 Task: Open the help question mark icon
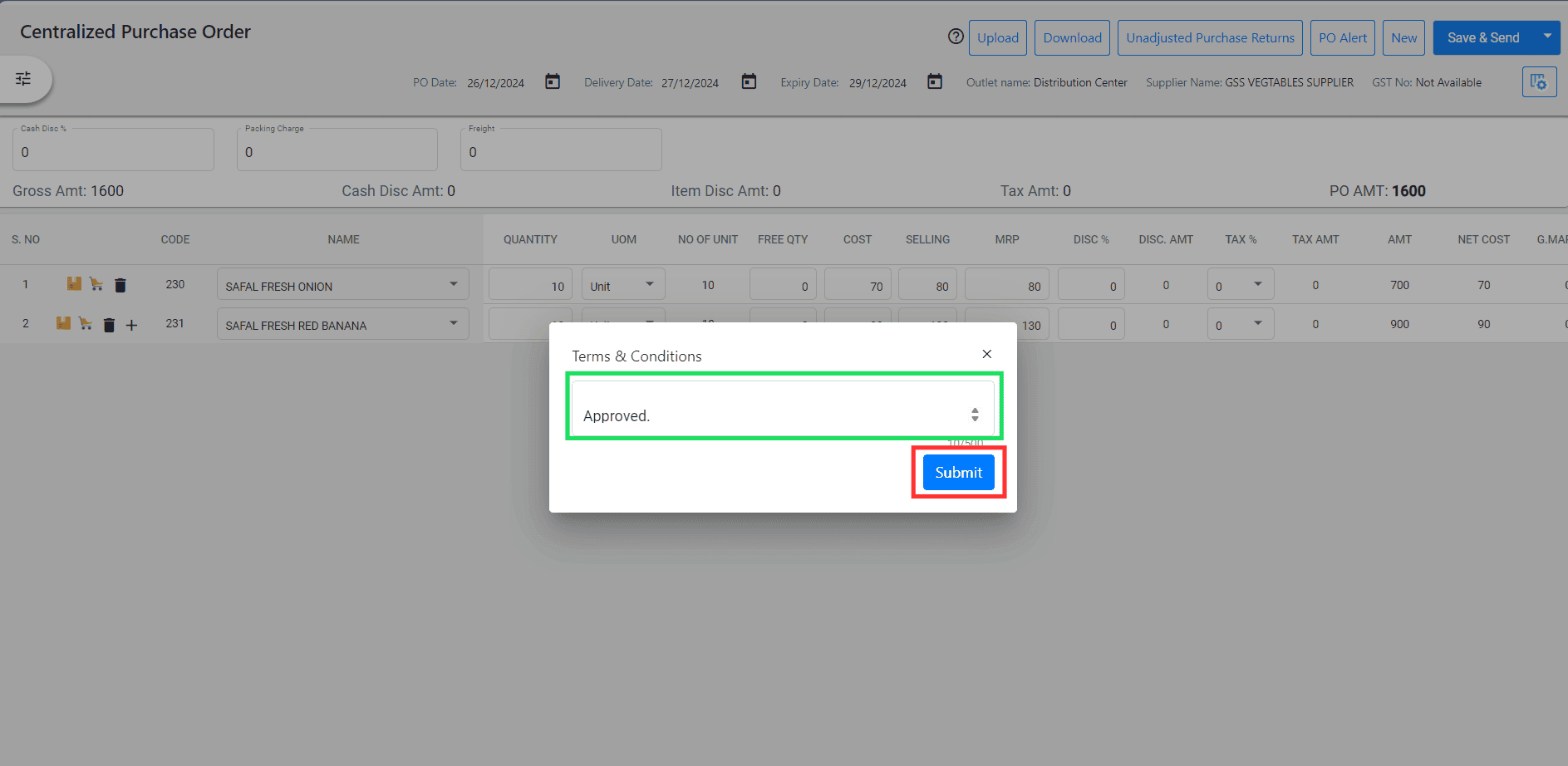pos(956,37)
